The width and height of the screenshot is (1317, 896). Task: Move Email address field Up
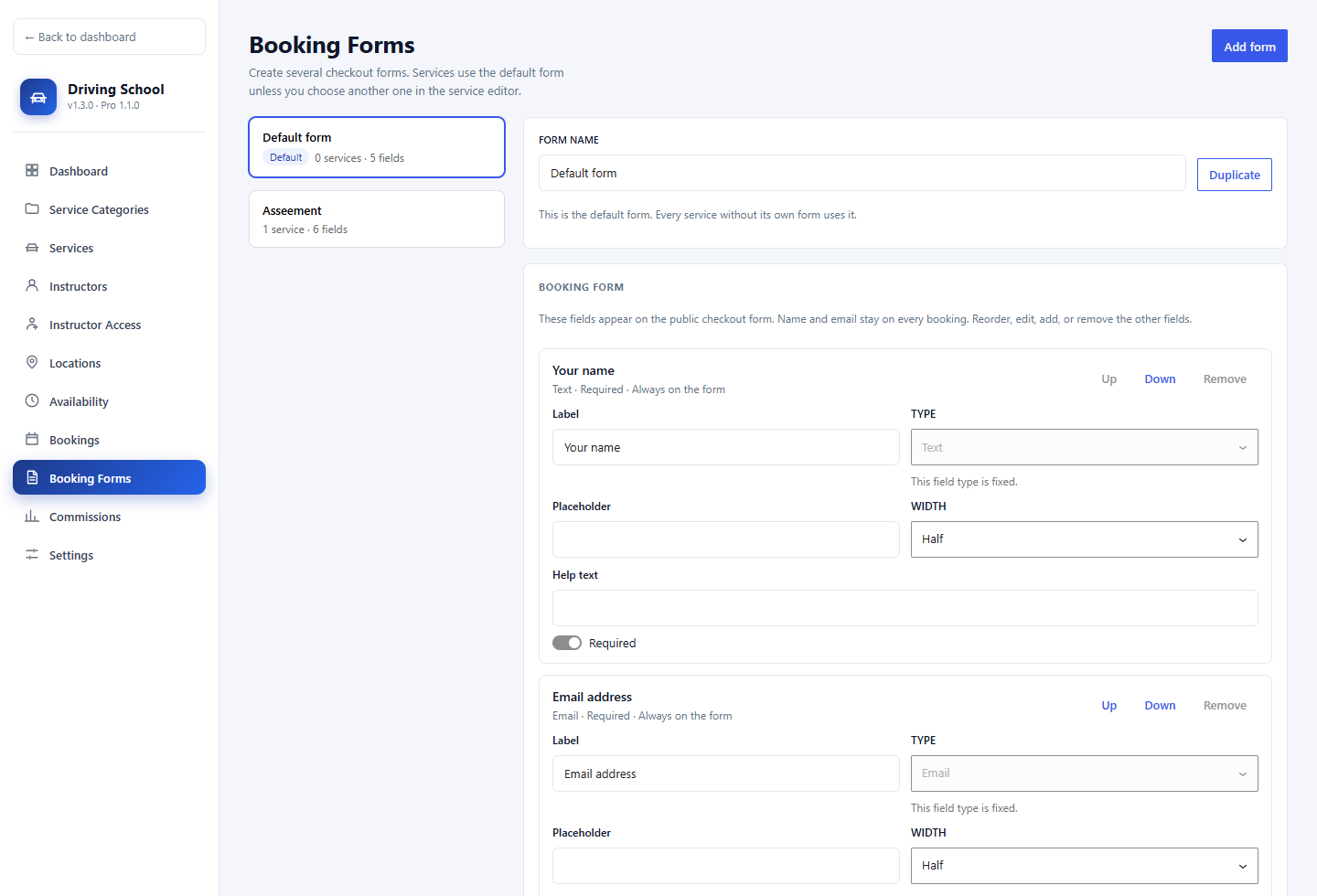coord(1108,706)
